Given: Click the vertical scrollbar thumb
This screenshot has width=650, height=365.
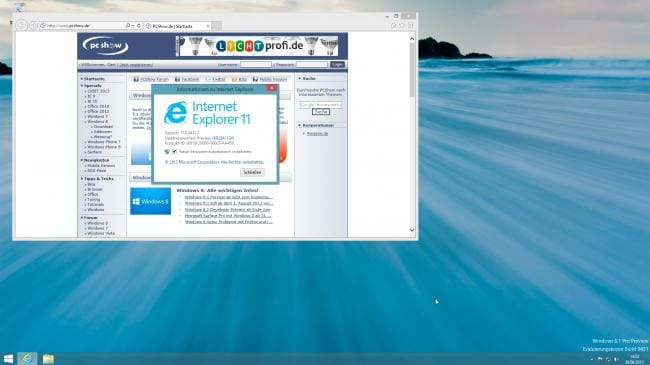Looking at the screenshot, I should point(412,71).
